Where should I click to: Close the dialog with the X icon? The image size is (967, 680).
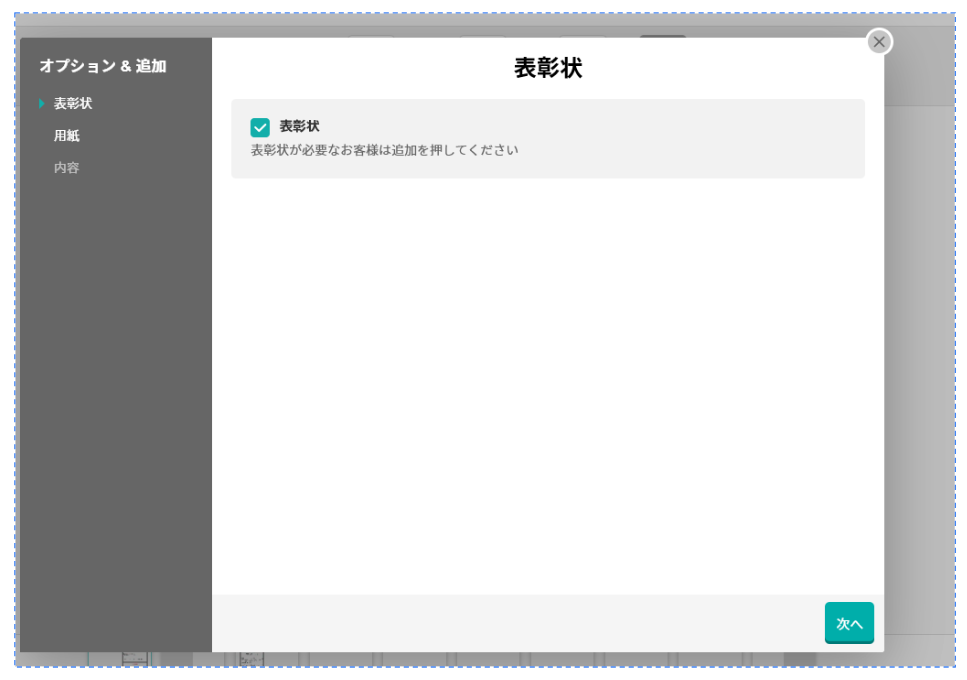pyautogui.click(x=879, y=42)
